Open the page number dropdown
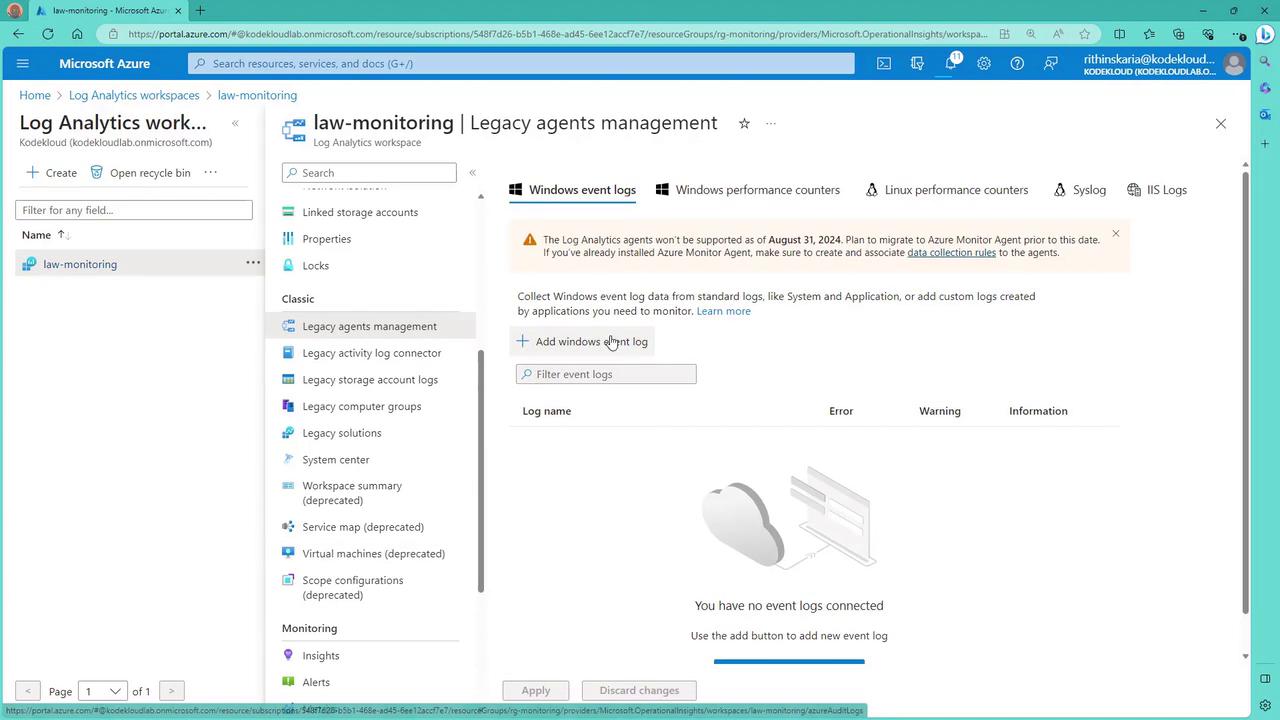This screenshot has height=720, width=1280. 103,691
